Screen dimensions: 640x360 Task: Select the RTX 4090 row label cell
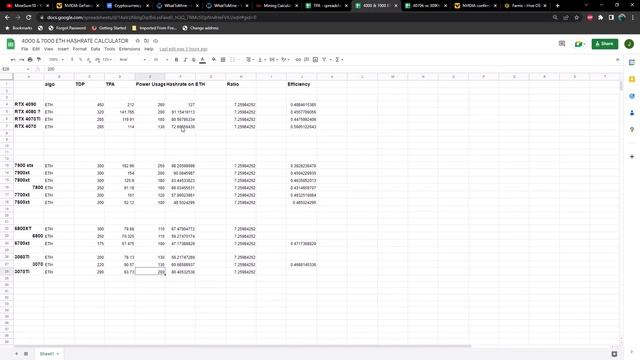point(29,104)
